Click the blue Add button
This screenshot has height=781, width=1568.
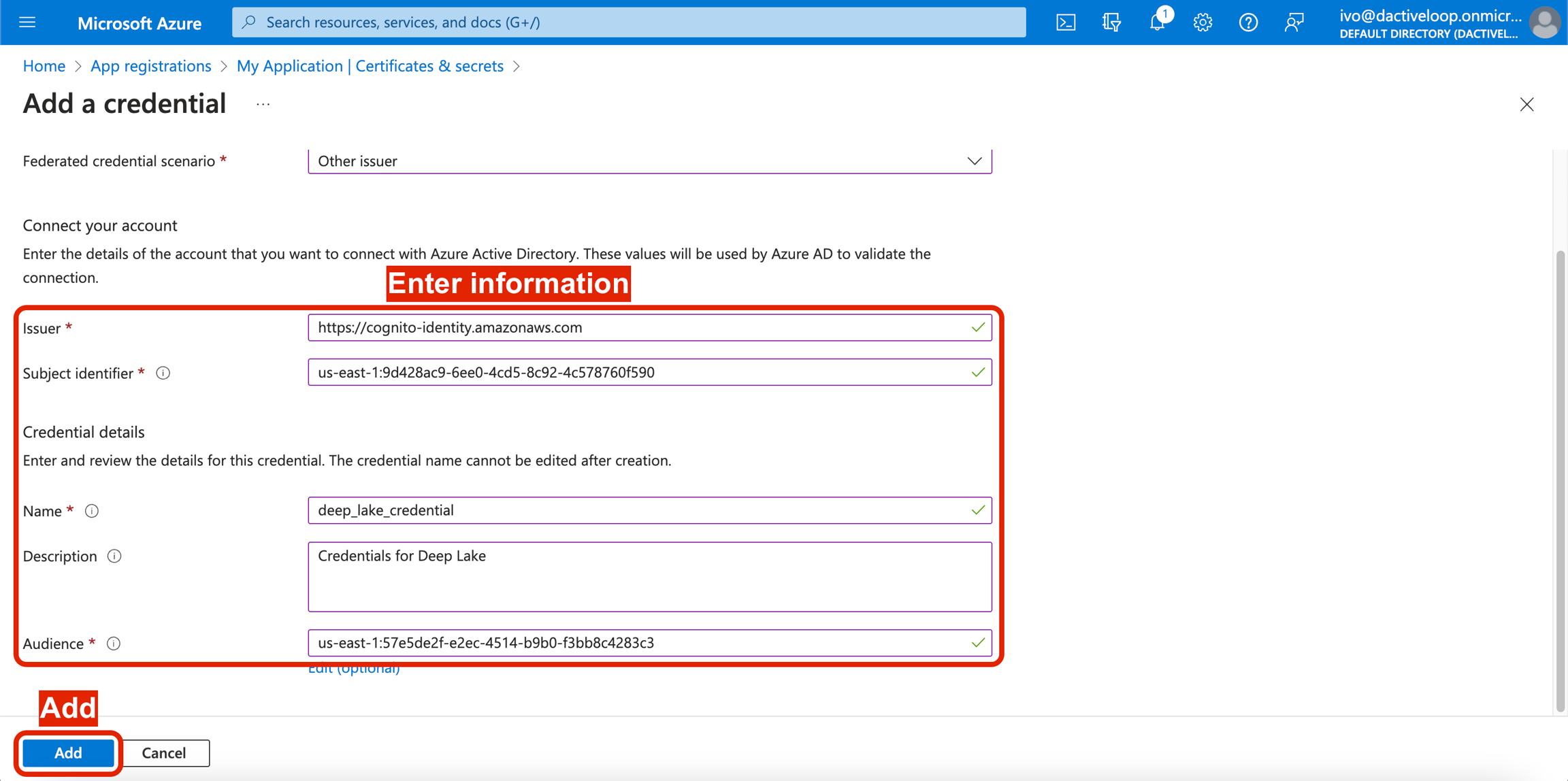(x=68, y=752)
